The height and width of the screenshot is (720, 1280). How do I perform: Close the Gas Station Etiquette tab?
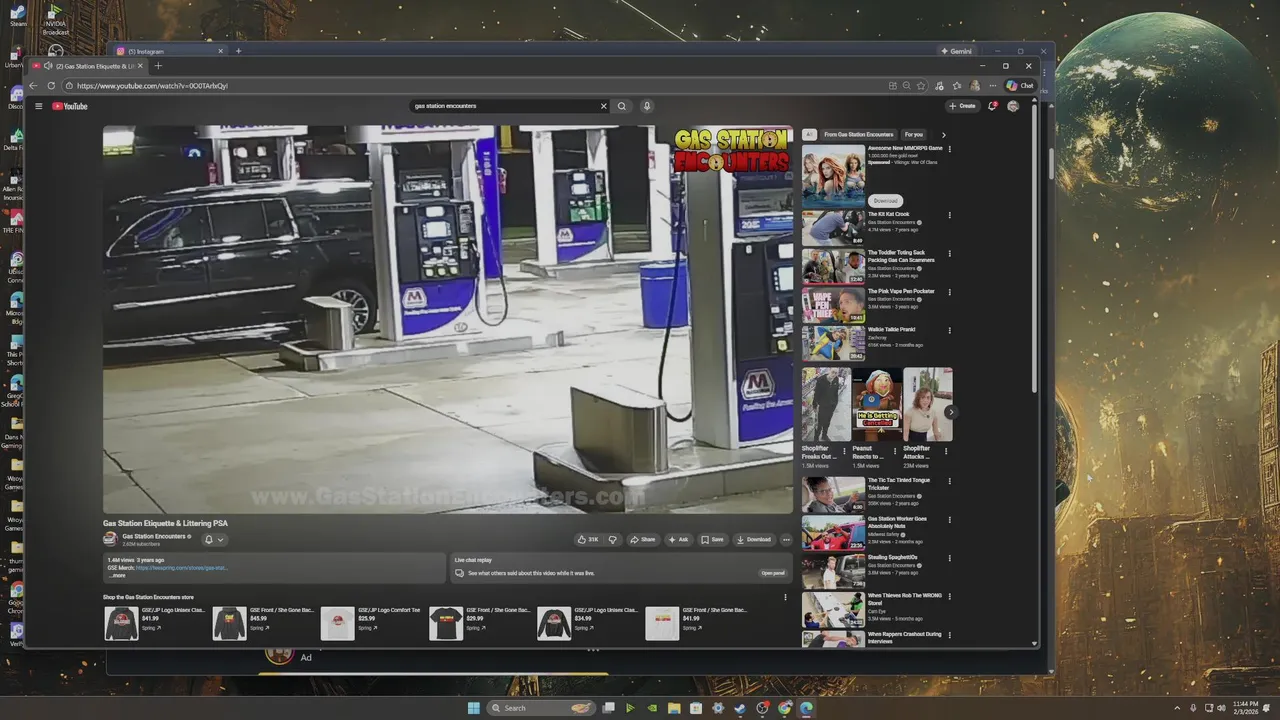click(x=140, y=66)
